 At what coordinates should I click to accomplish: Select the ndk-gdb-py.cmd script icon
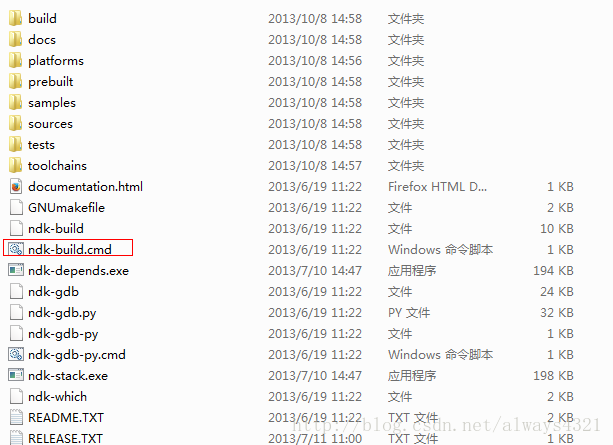[x=16, y=354]
